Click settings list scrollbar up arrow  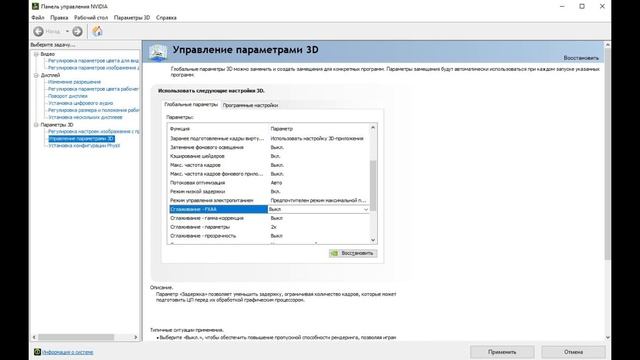click(x=373, y=128)
